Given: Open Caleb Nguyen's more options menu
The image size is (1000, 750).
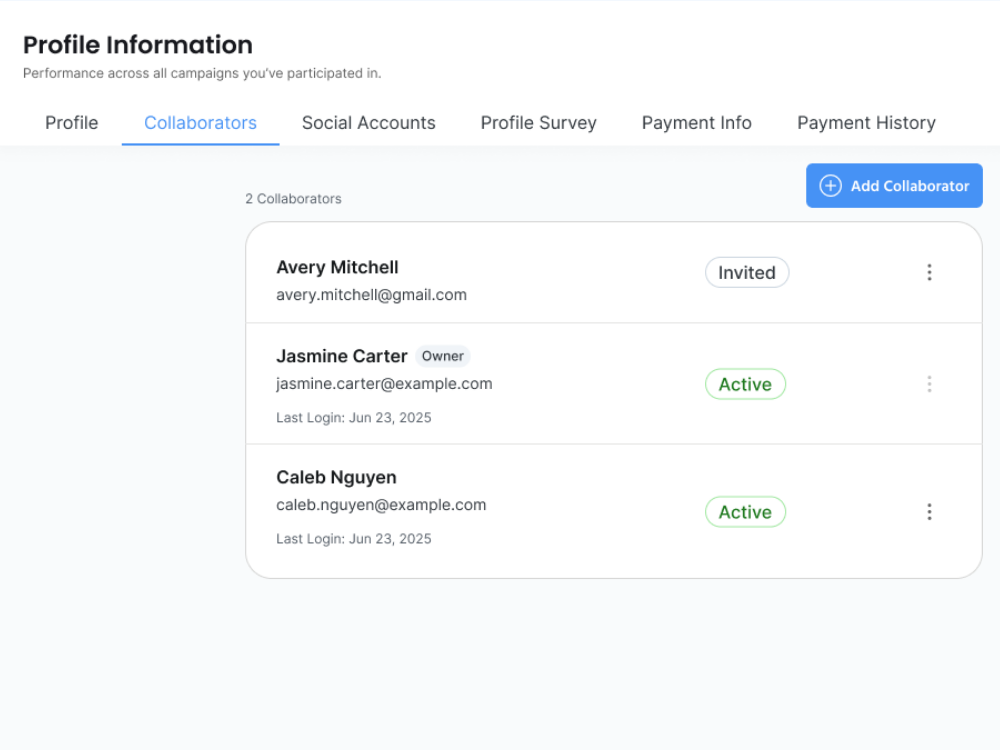Looking at the screenshot, I should (929, 512).
